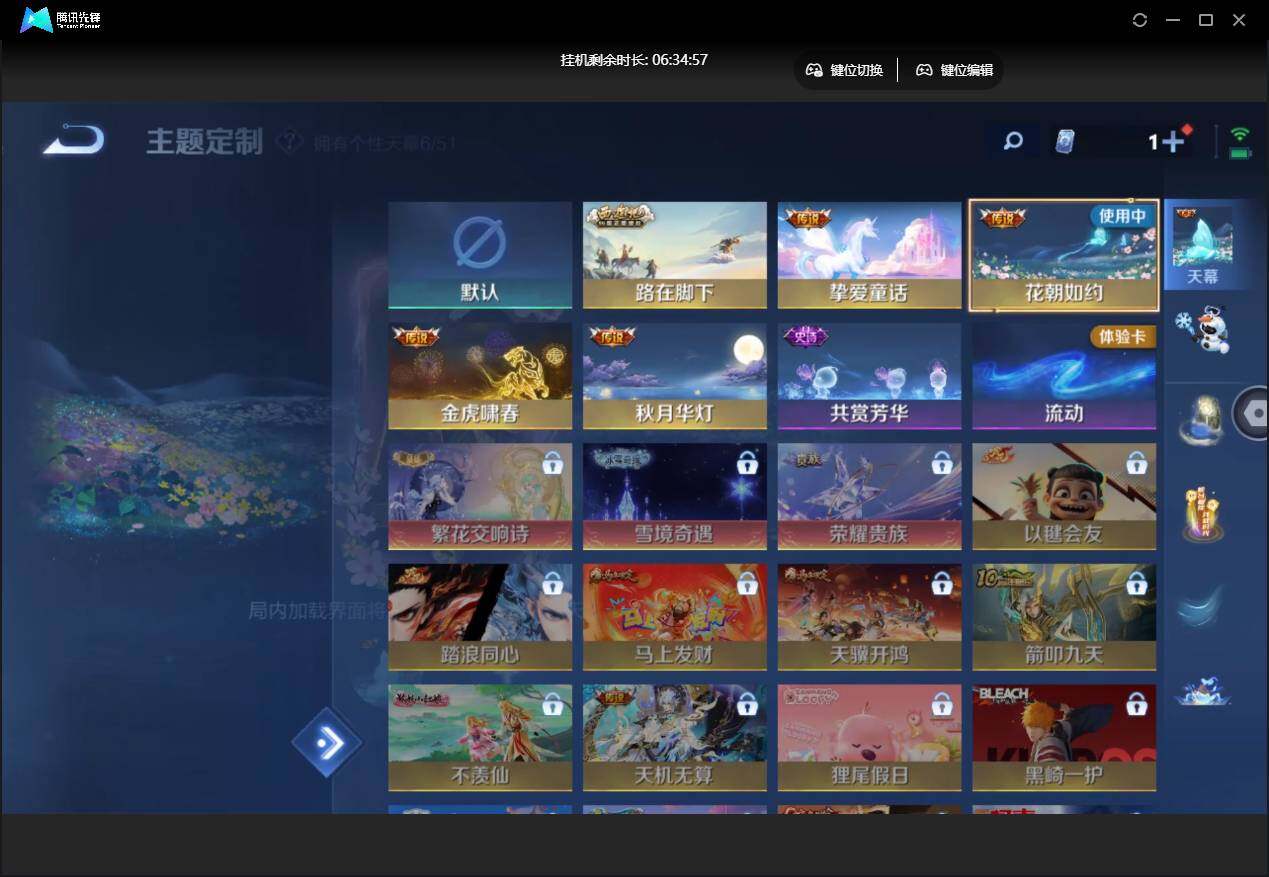Viewport: 1269px width, 877px height.
Task: Select the 挚爱童话 unicorn theme
Action: coord(869,255)
